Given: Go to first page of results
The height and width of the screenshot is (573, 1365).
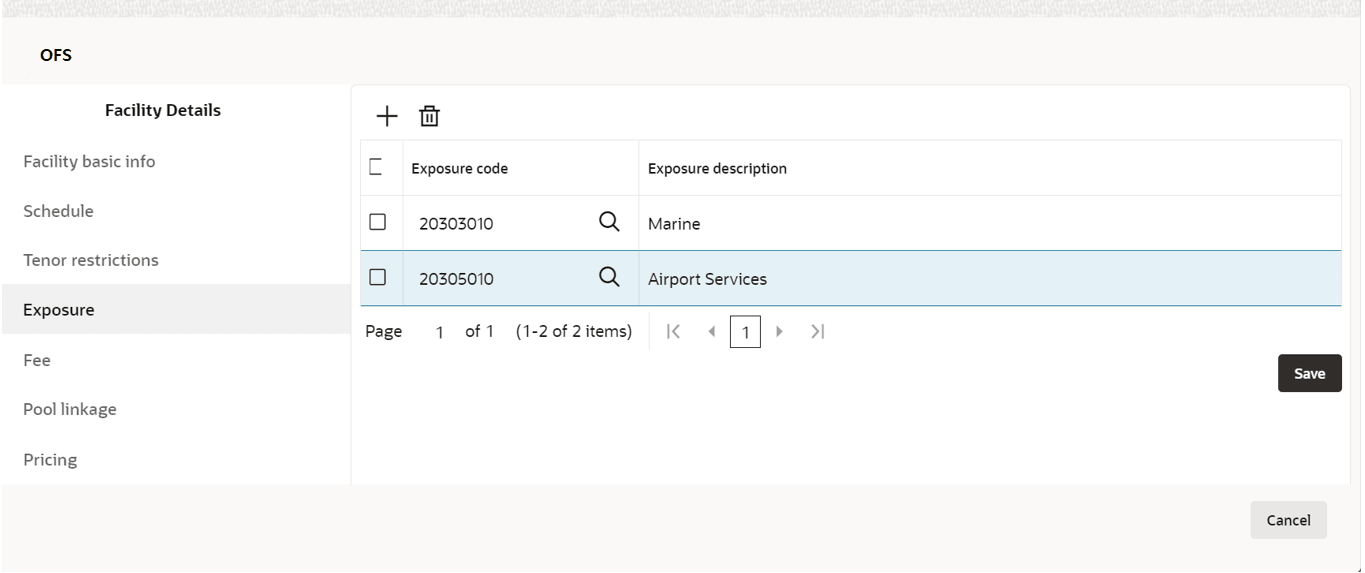Looking at the screenshot, I should point(673,332).
